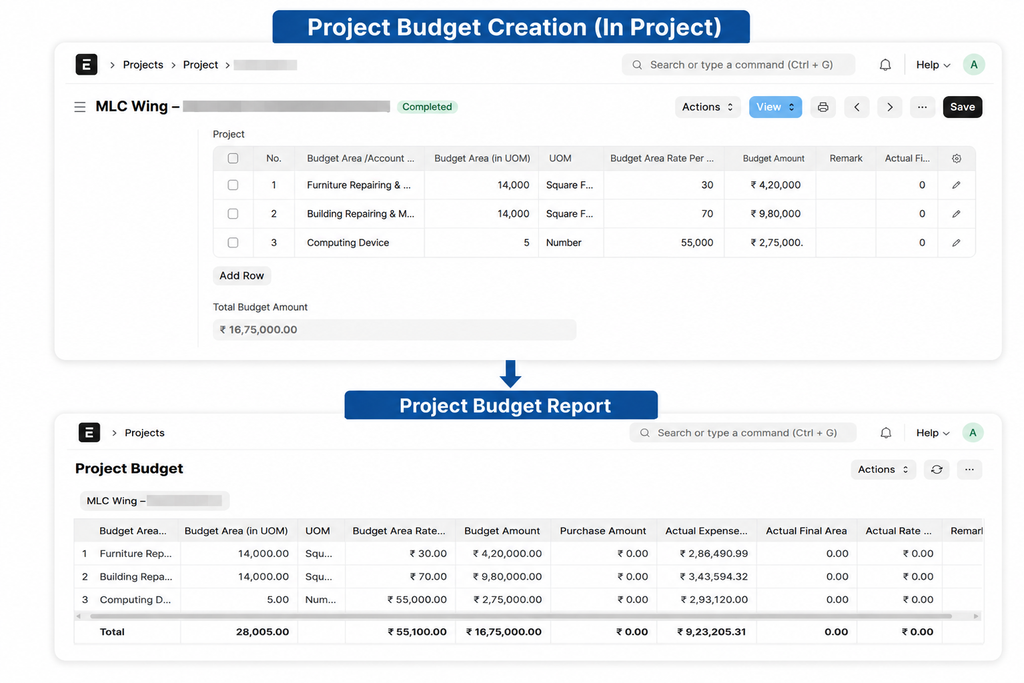Go to next project record arrow

pyautogui.click(x=889, y=107)
